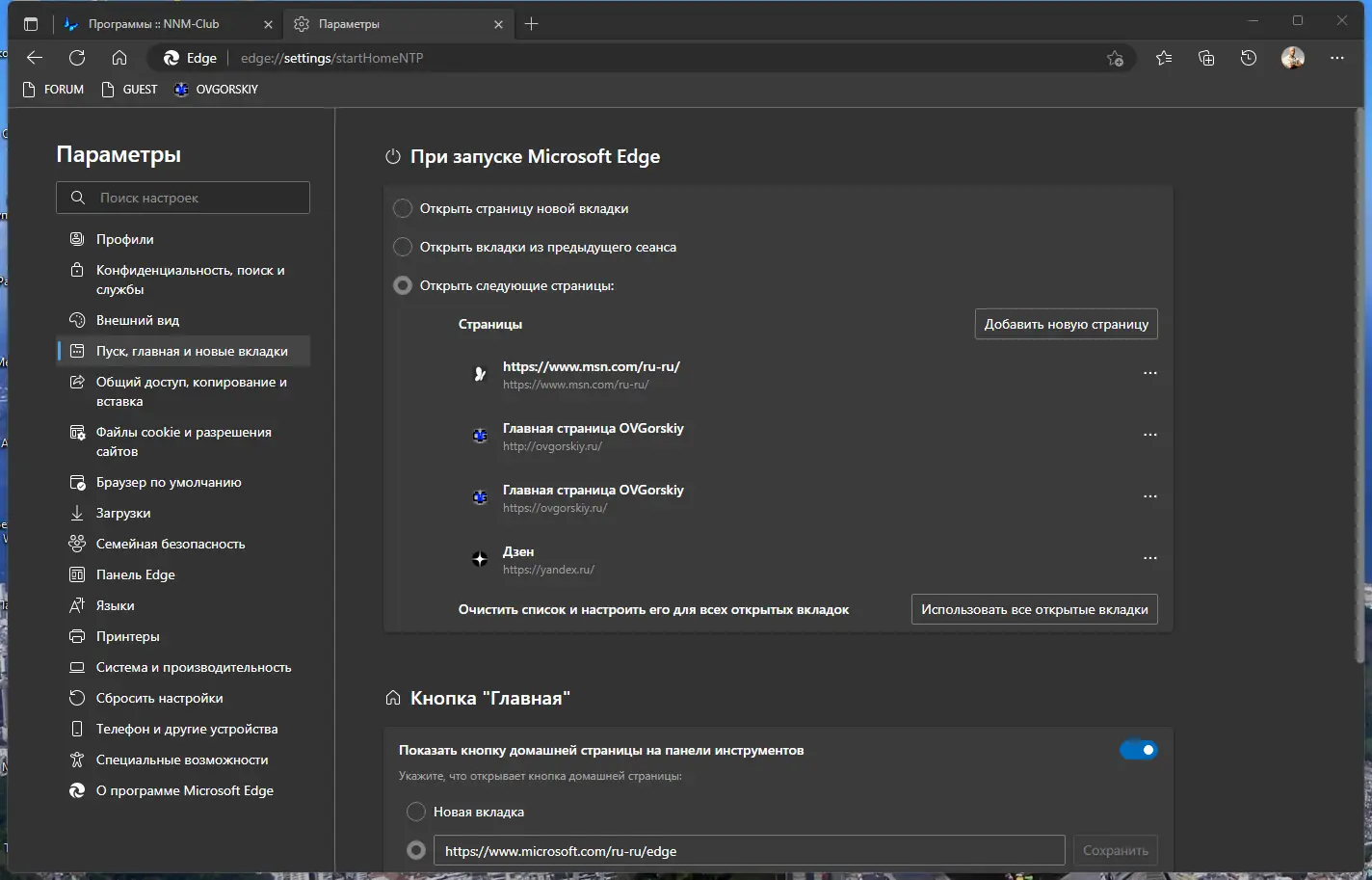Switch to the NNM-Club tab
Screen dimensions: 1372x880
point(154,24)
